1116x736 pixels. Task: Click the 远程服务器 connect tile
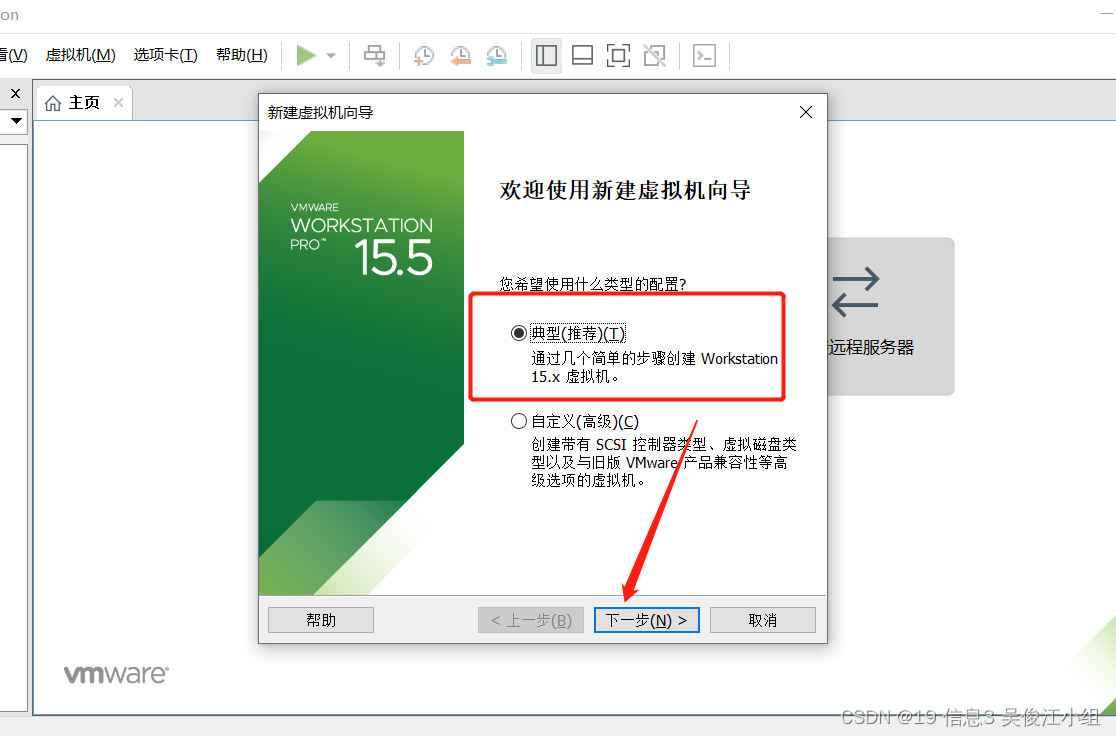tap(890, 317)
